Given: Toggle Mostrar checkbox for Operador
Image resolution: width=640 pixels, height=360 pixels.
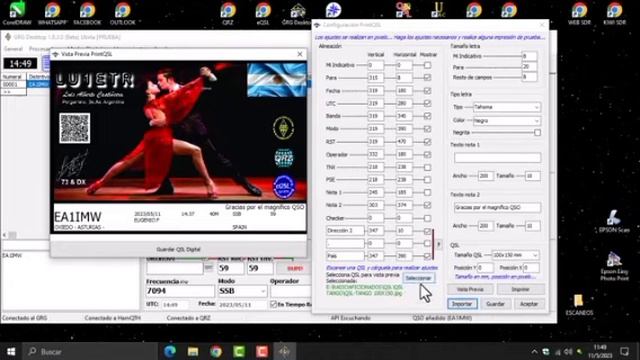Looking at the screenshot, I should [x=427, y=155].
